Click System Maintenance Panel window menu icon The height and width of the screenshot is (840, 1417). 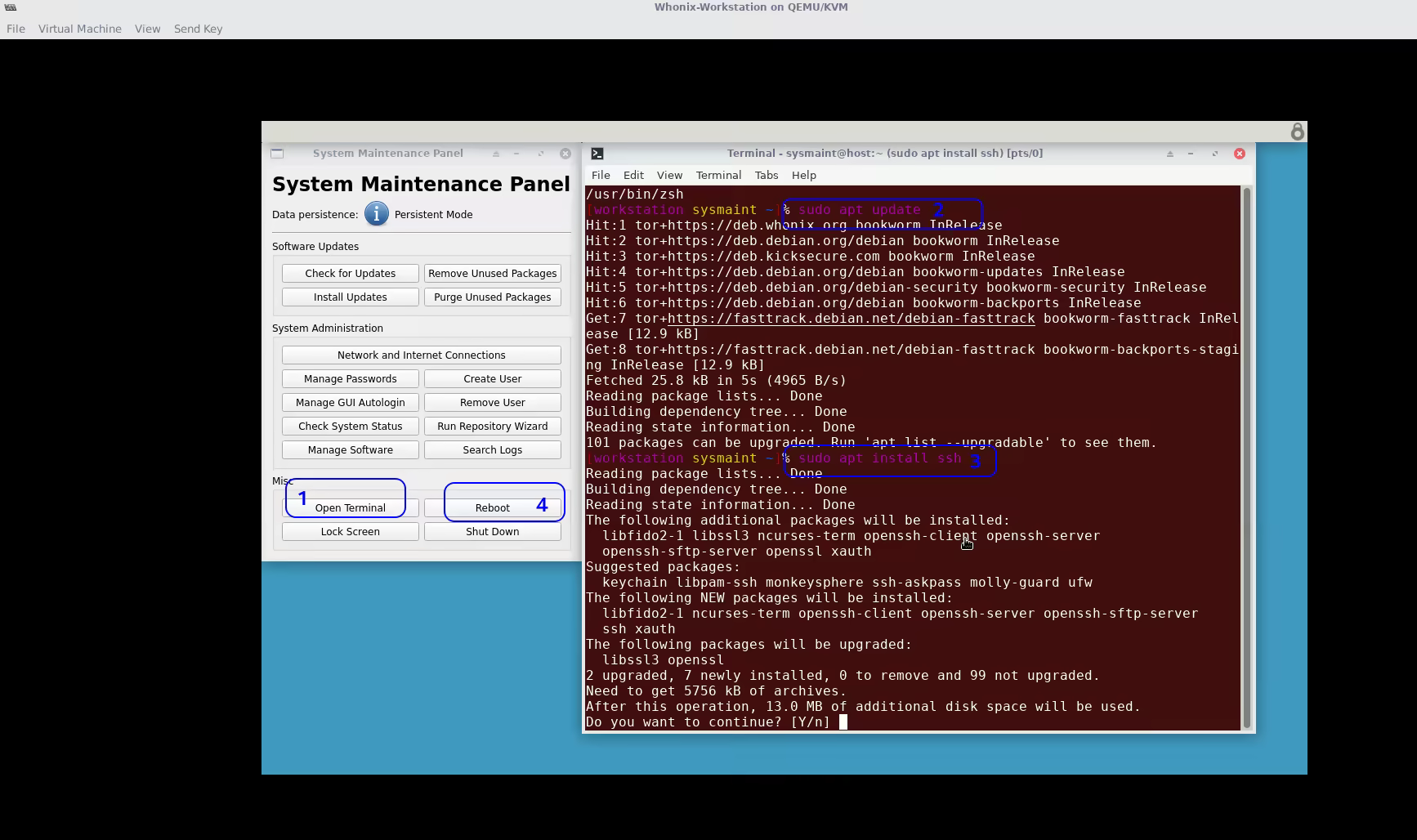tap(277, 154)
